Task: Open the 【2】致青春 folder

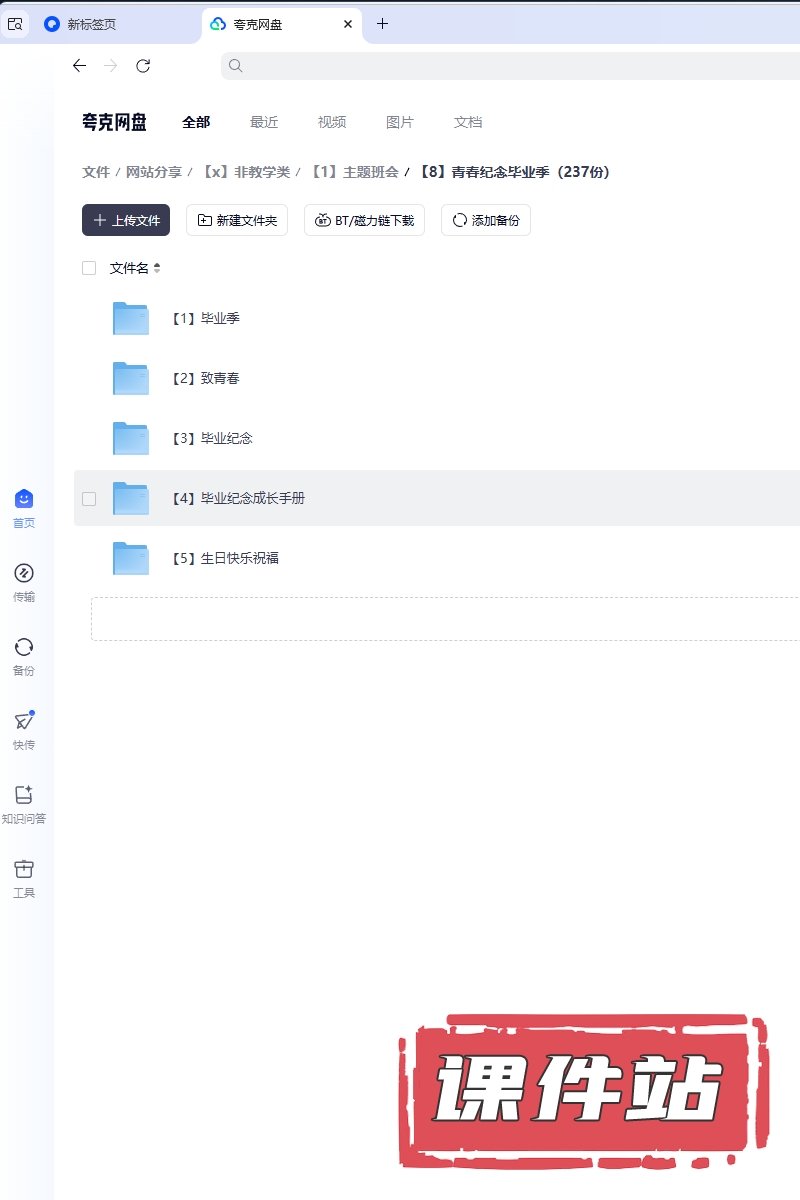Action: [x=220, y=378]
